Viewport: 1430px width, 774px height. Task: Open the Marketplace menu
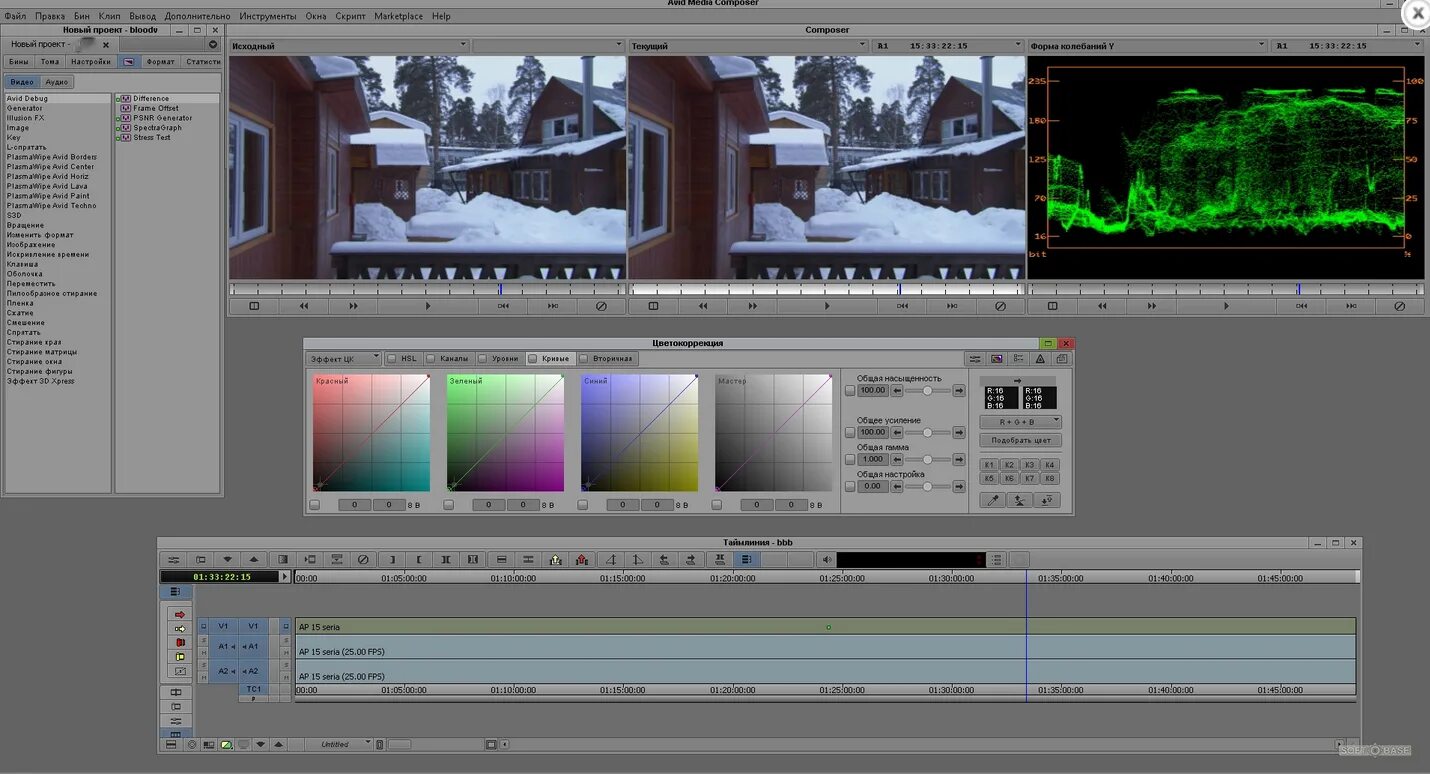(x=399, y=16)
